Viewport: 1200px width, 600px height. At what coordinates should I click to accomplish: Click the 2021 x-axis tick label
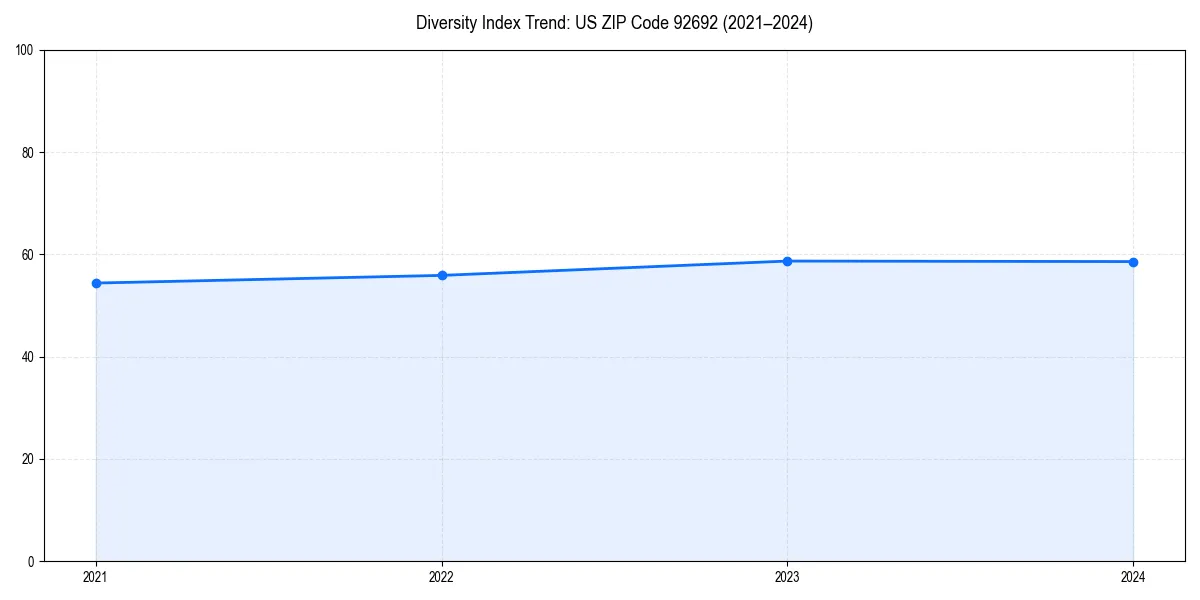point(95,576)
